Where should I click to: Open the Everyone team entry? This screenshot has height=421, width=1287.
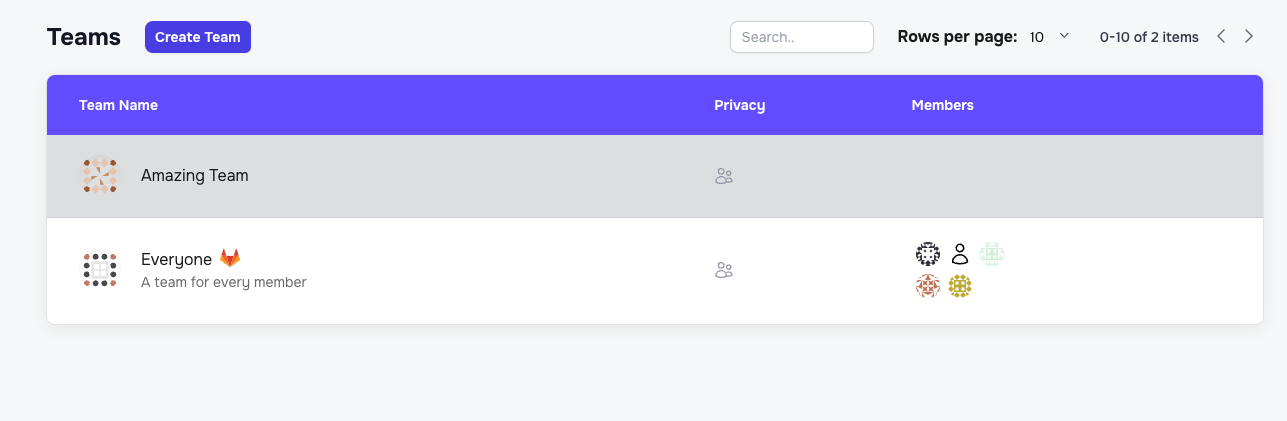pos(176,259)
